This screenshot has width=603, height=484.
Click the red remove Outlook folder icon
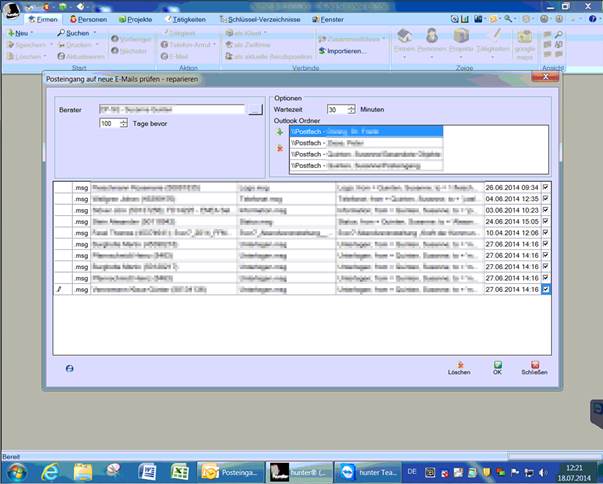(x=281, y=148)
